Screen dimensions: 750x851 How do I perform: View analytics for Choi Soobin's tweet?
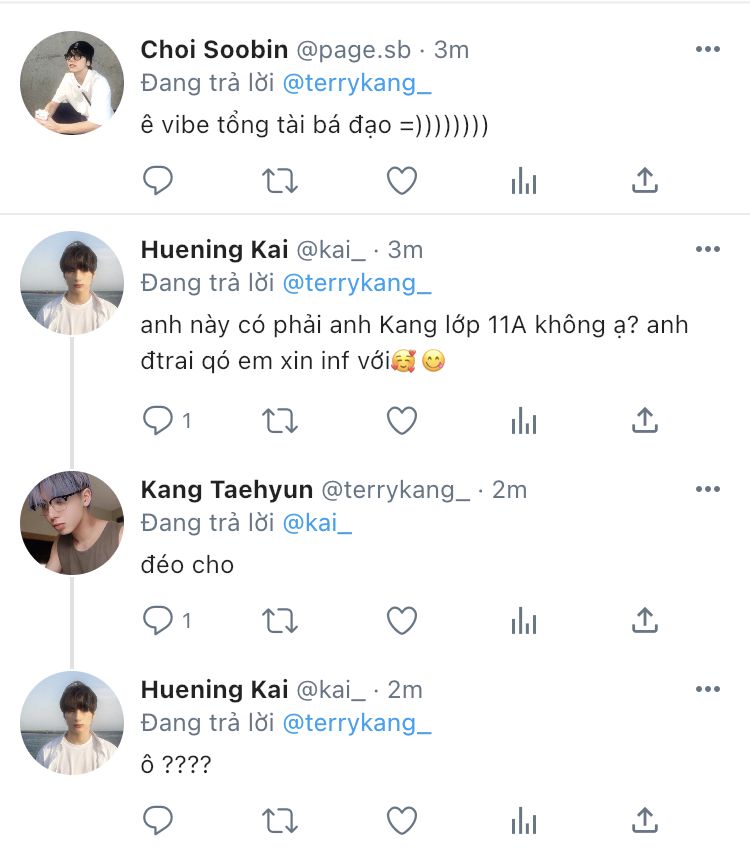(524, 181)
